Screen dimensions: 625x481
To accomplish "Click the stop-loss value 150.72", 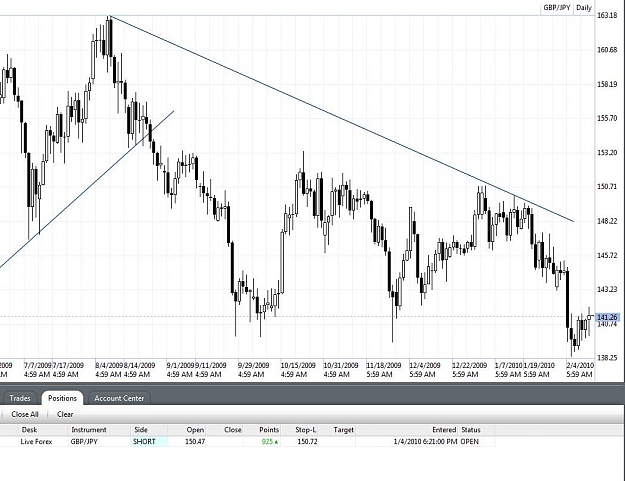I will coord(307,442).
